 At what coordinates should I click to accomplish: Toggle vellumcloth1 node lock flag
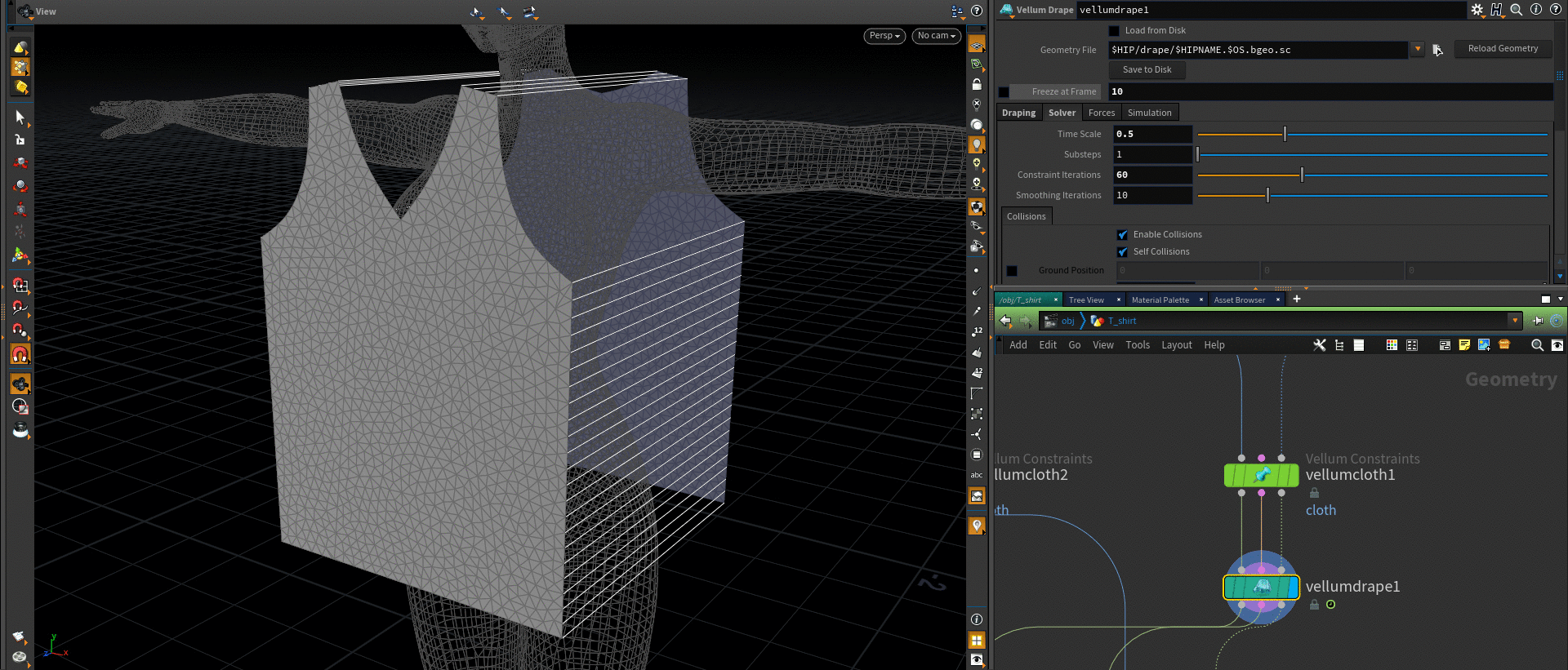[1314, 493]
